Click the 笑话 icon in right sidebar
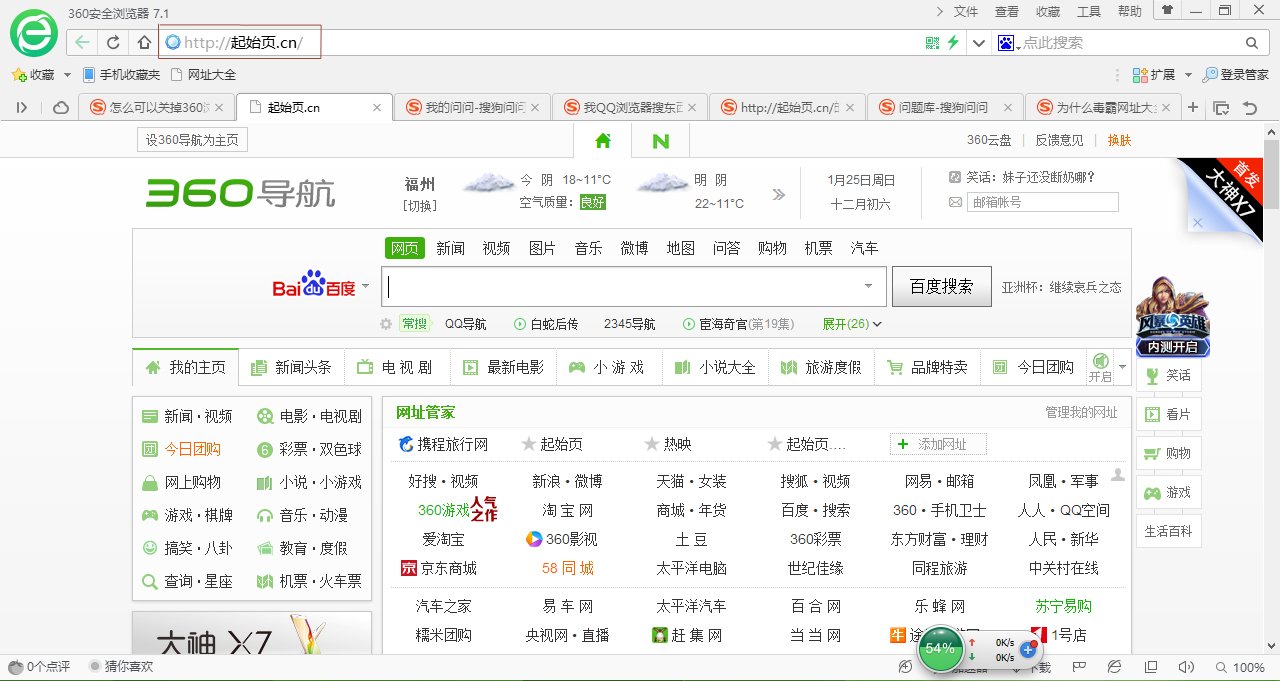1280x681 pixels. (x=1168, y=374)
